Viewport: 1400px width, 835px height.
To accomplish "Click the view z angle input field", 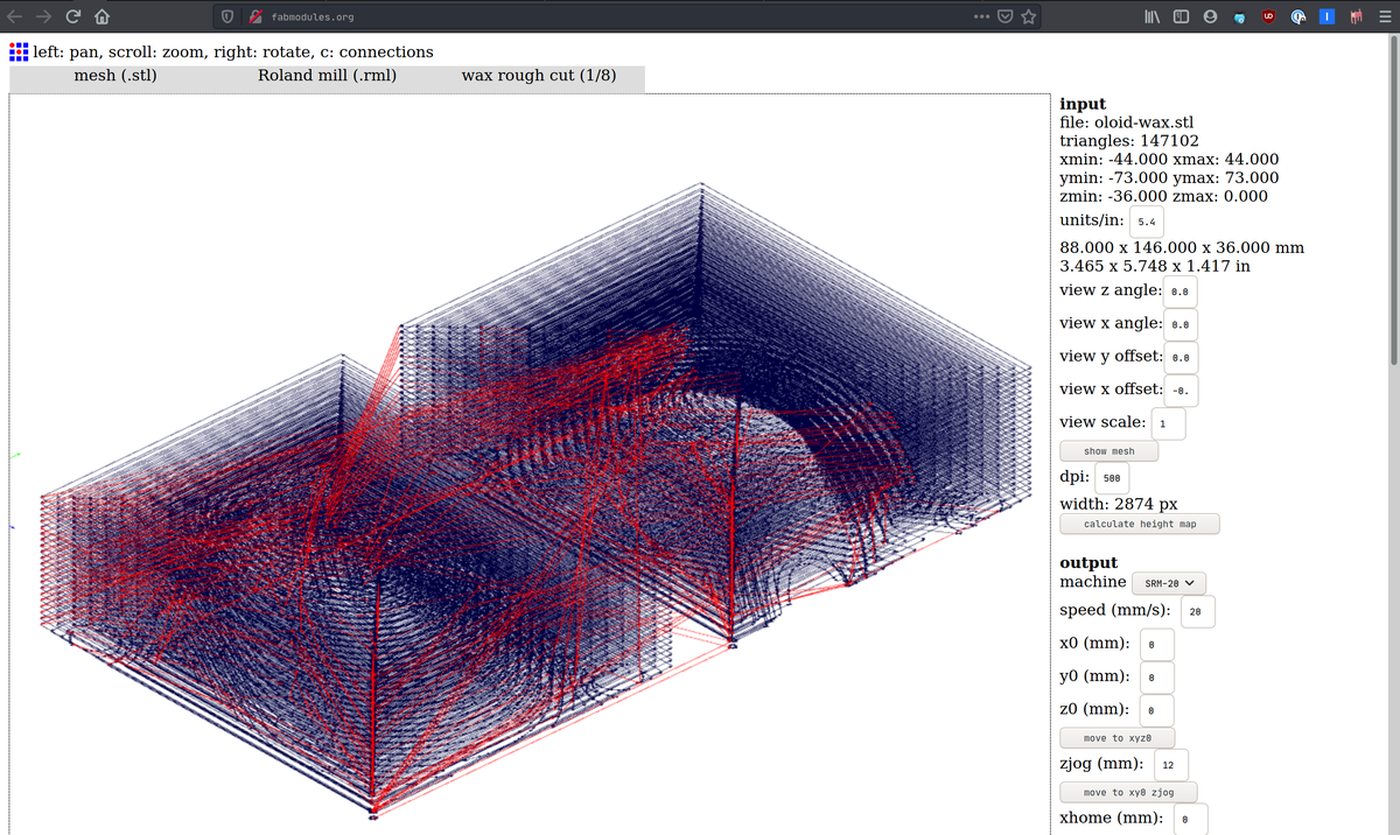I will coord(1180,292).
